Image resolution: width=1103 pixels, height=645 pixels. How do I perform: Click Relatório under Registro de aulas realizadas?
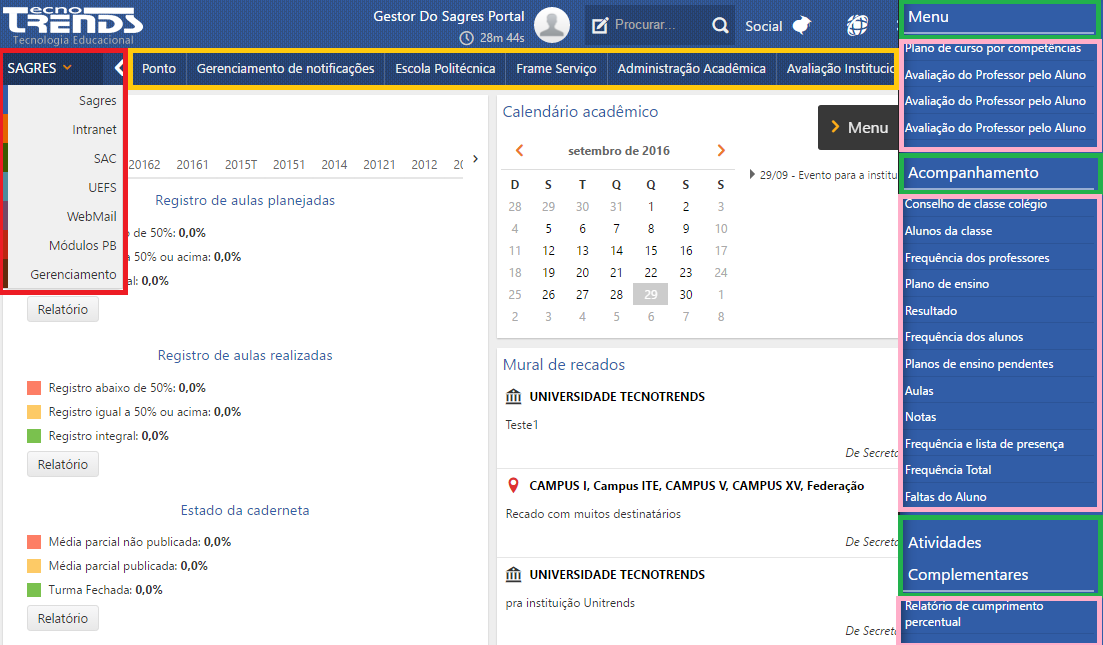pyautogui.click(x=62, y=464)
